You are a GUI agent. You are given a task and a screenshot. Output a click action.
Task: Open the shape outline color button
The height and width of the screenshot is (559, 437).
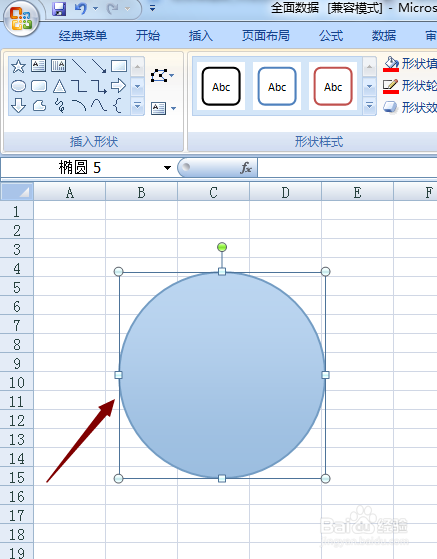[410, 86]
